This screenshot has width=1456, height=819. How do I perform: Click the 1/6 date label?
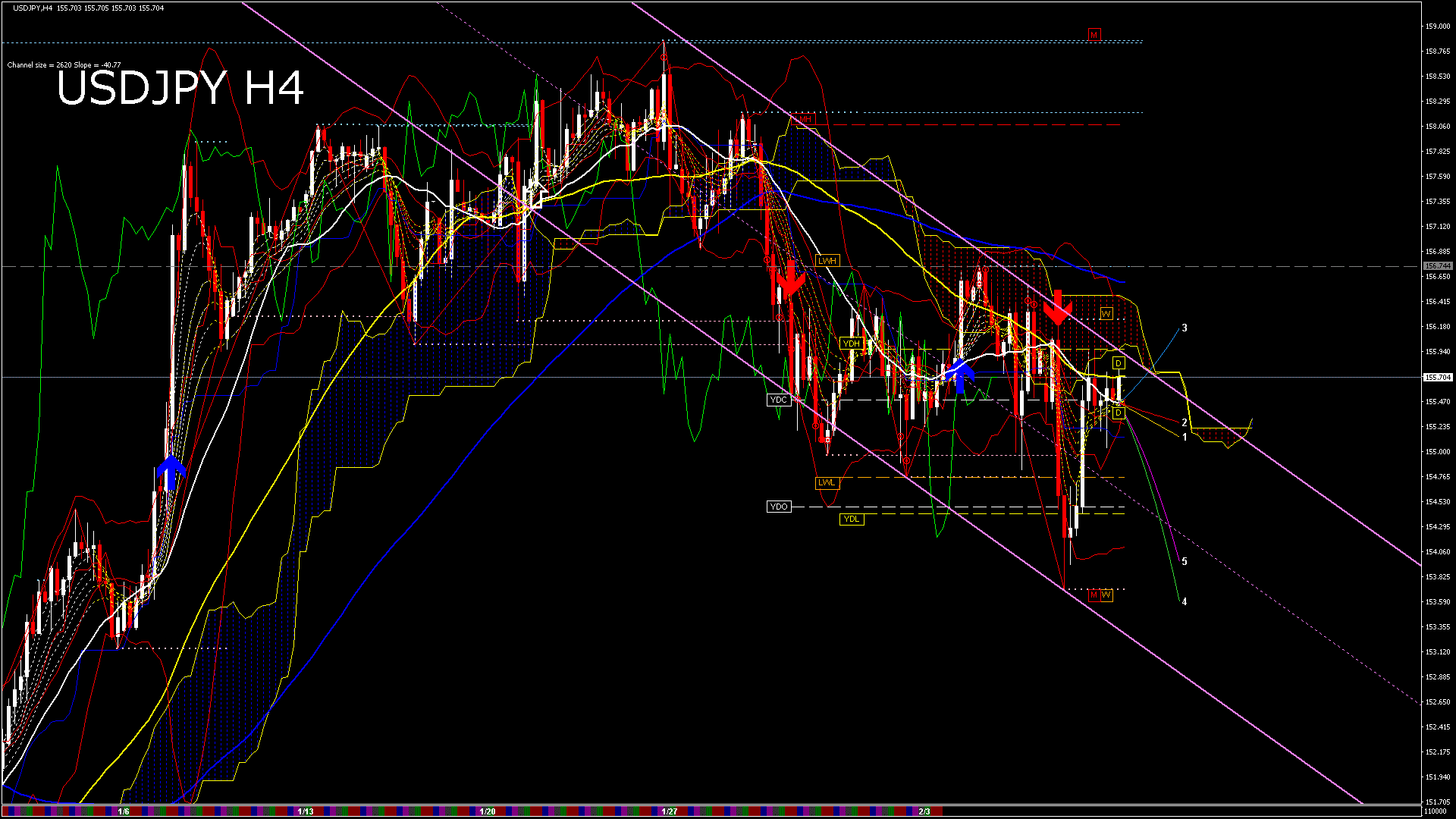(124, 811)
